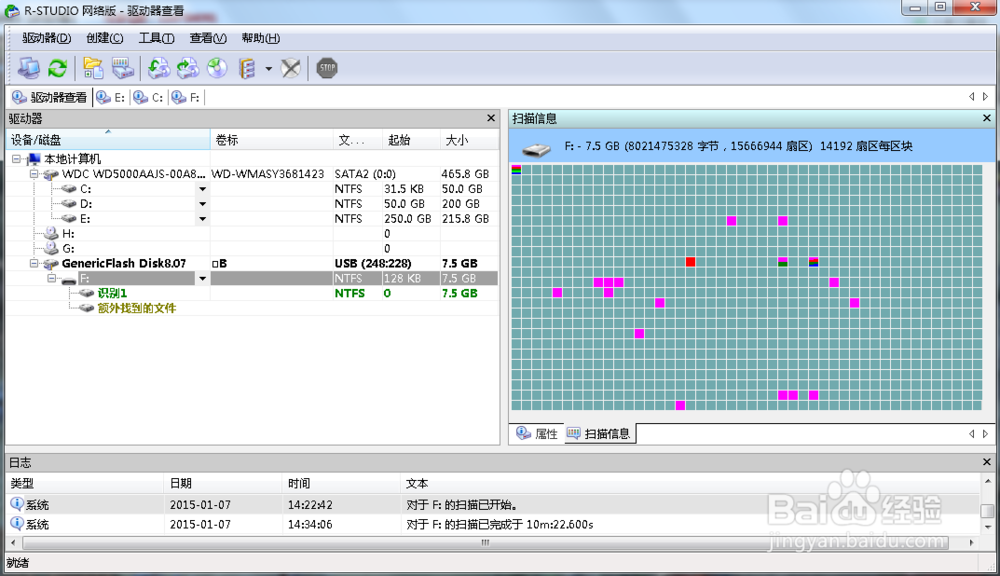This screenshot has width=1000, height=576.
Task: Click the disconnect (crossed X) toolbar icon
Action: click(x=292, y=67)
